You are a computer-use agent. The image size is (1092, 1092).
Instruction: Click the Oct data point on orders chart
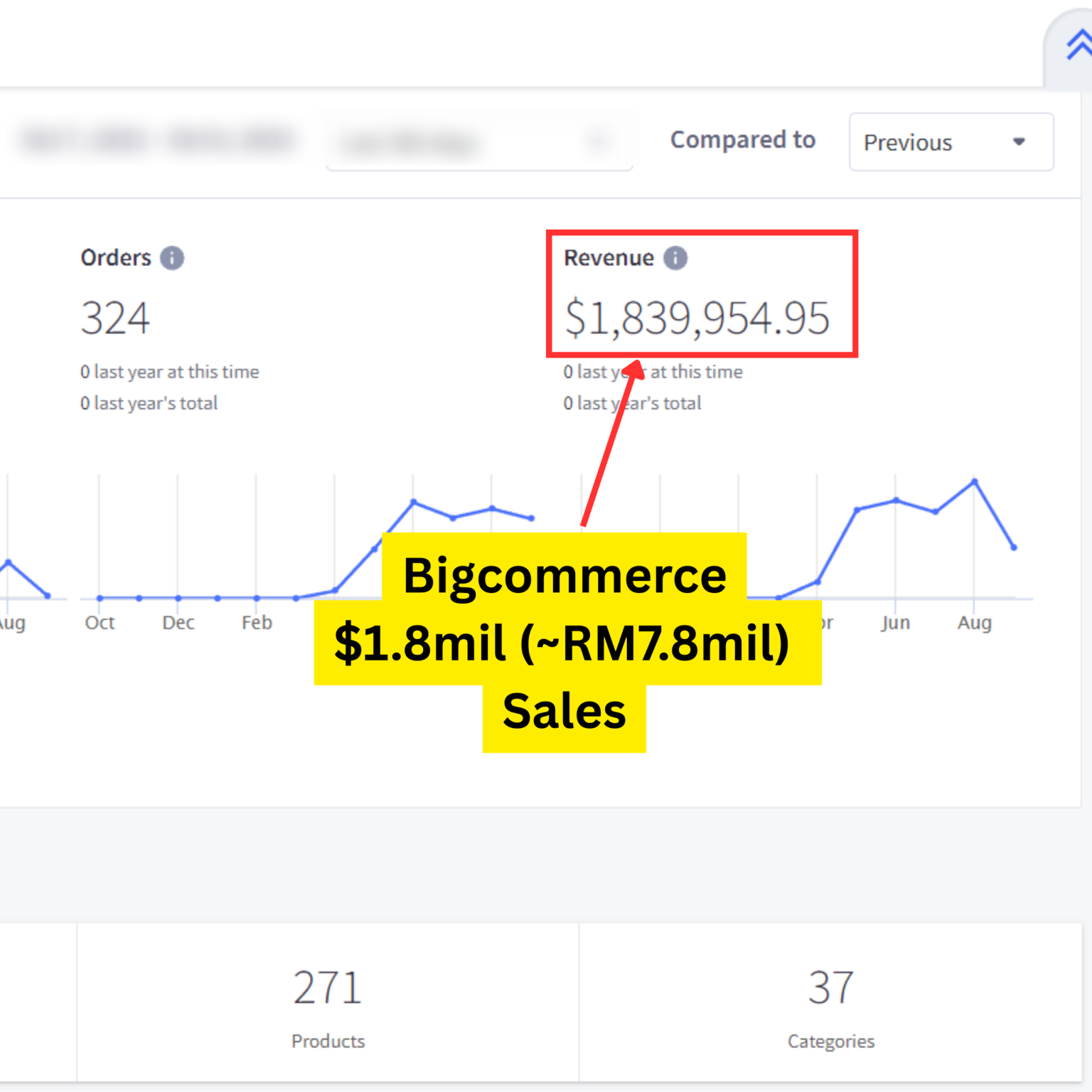click(x=100, y=598)
